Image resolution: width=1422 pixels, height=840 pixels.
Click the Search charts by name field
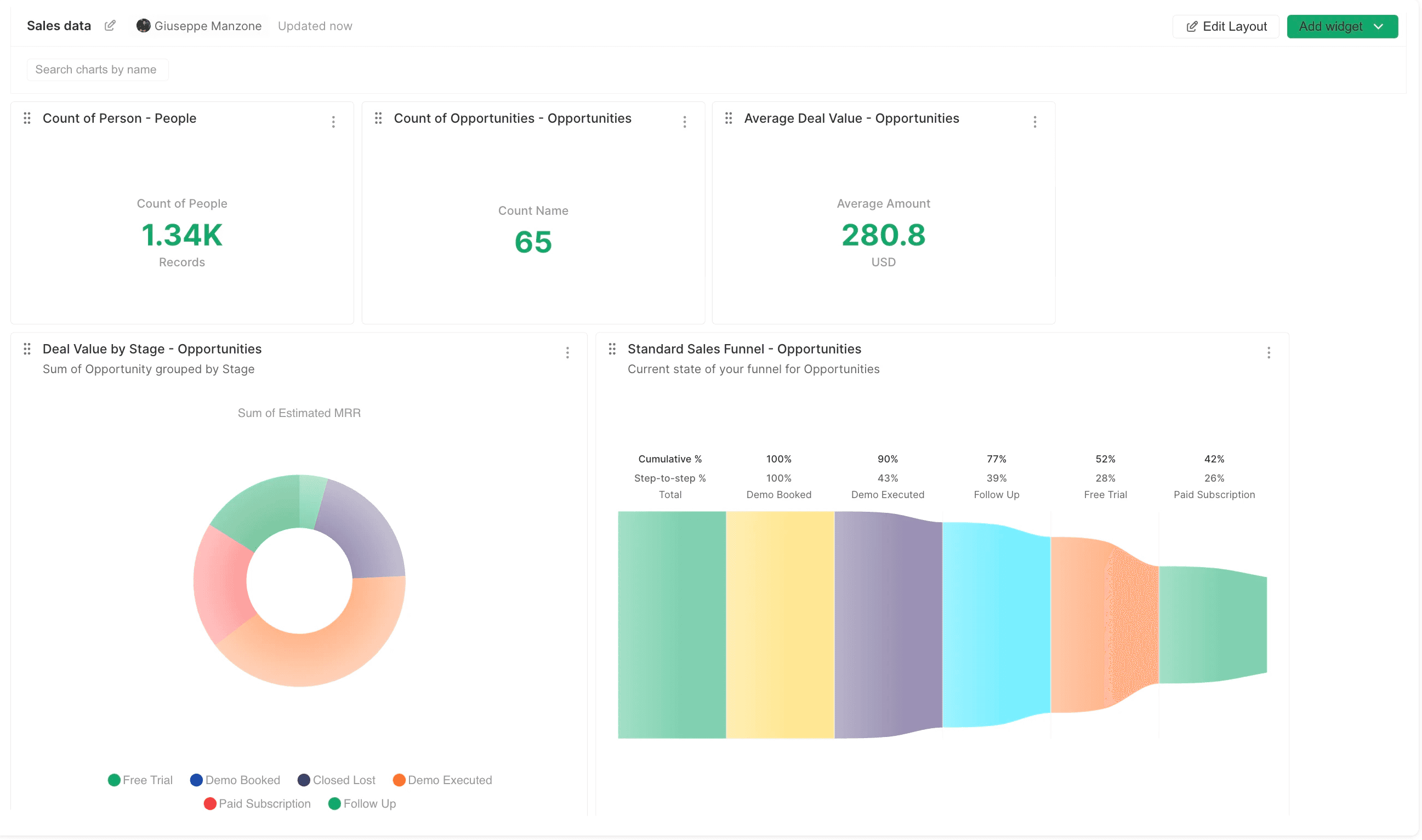[x=97, y=69]
